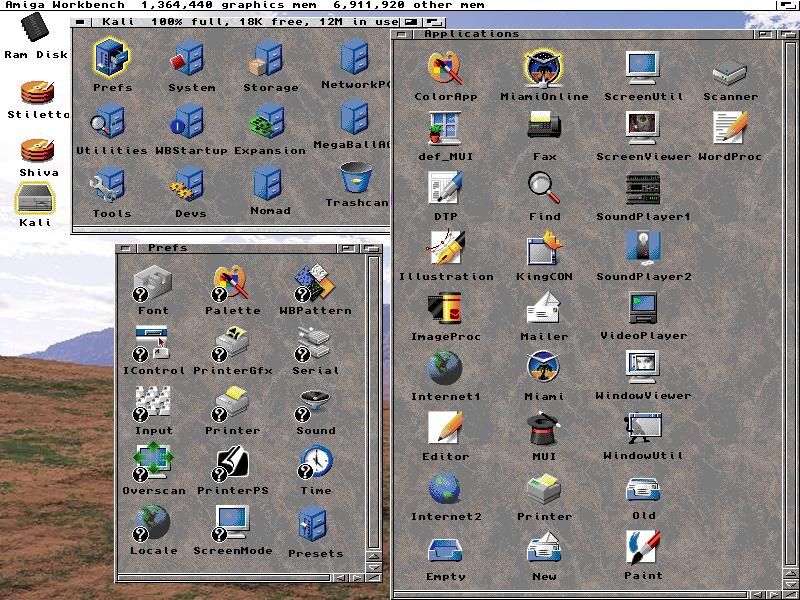The width and height of the screenshot is (800, 600).
Task: Select the Overscan preferences icon
Action: [152, 463]
